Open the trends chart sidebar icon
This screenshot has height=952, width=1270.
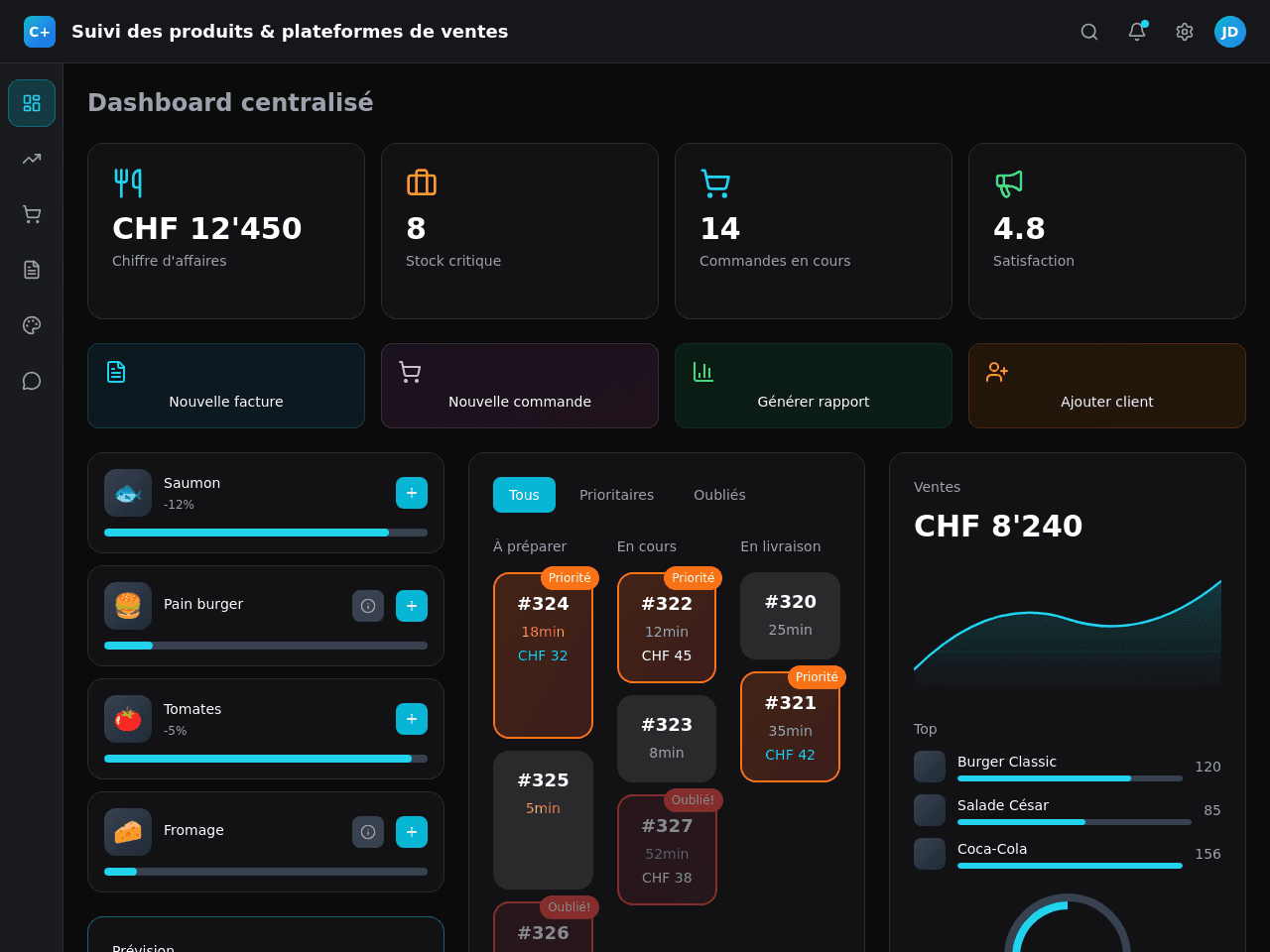(32, 159)
